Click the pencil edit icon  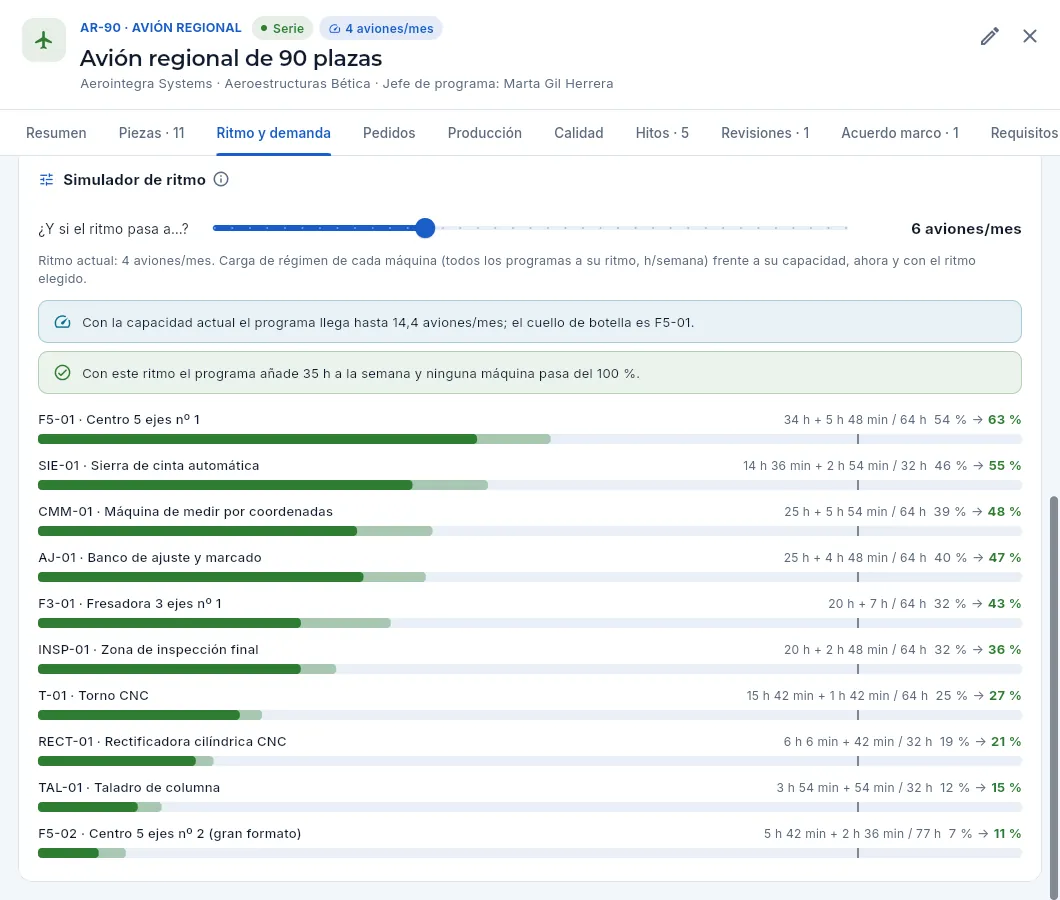[x=990, y=37]
